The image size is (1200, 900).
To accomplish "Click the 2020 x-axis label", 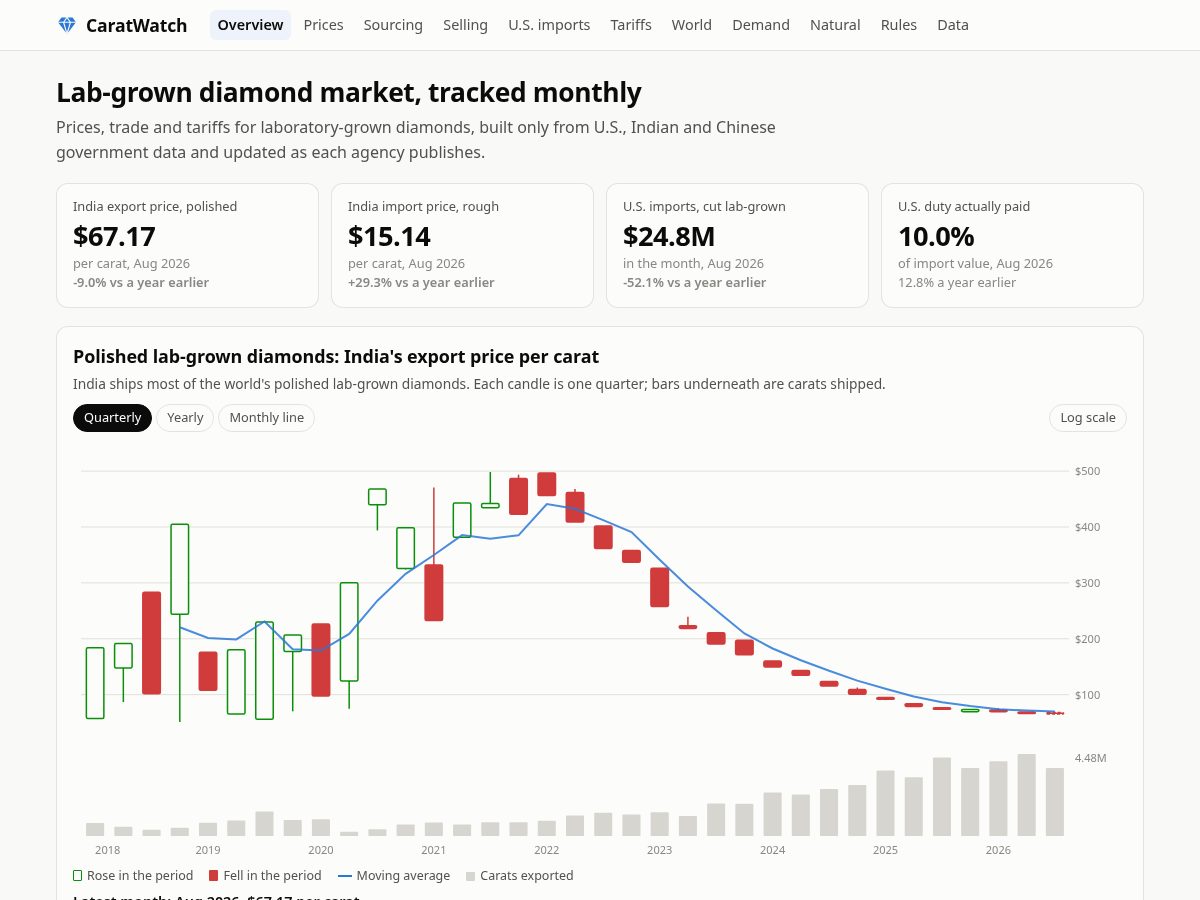I will click(x=321, y=850).
